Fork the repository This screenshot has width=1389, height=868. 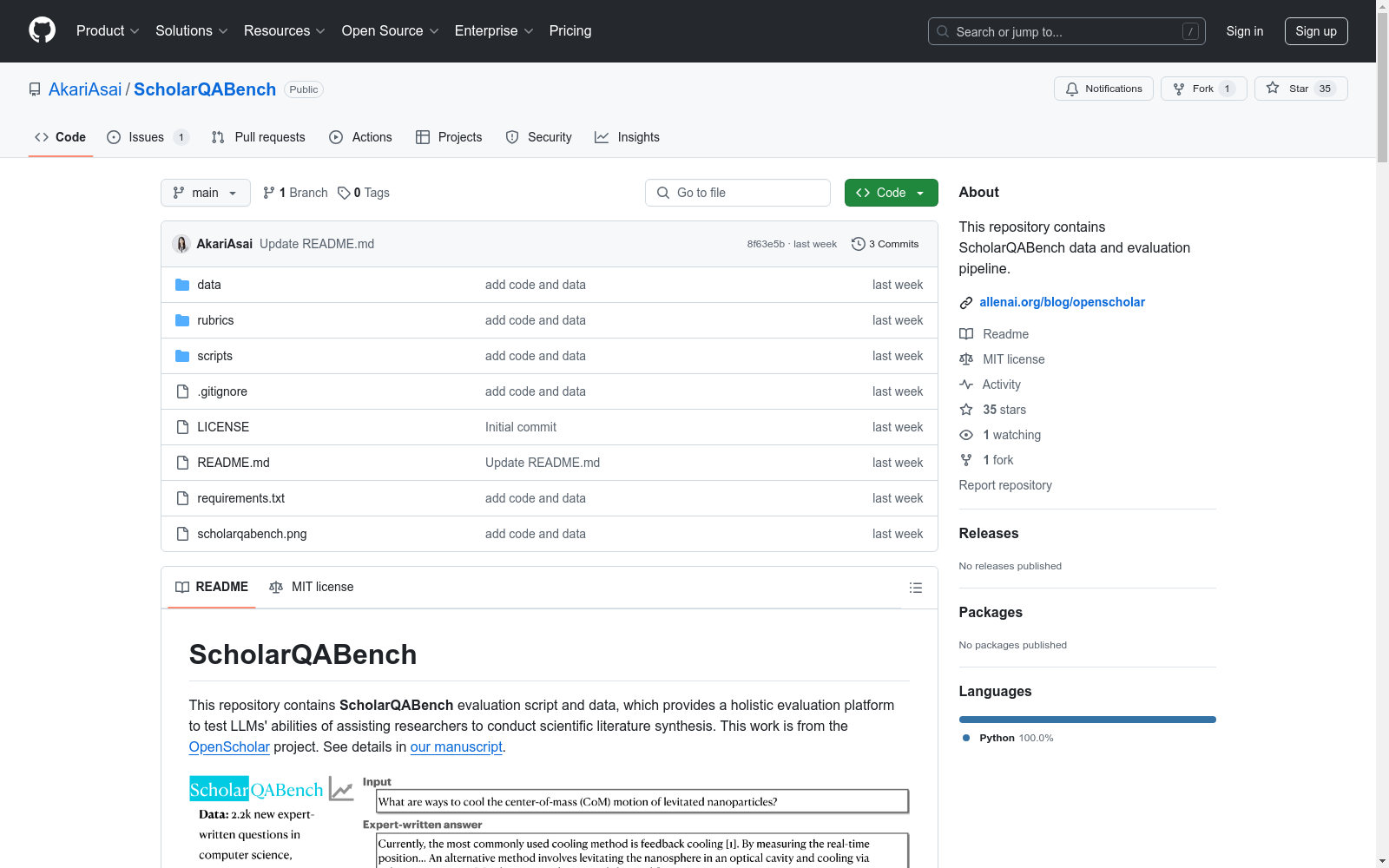(x=1203, y=89)
